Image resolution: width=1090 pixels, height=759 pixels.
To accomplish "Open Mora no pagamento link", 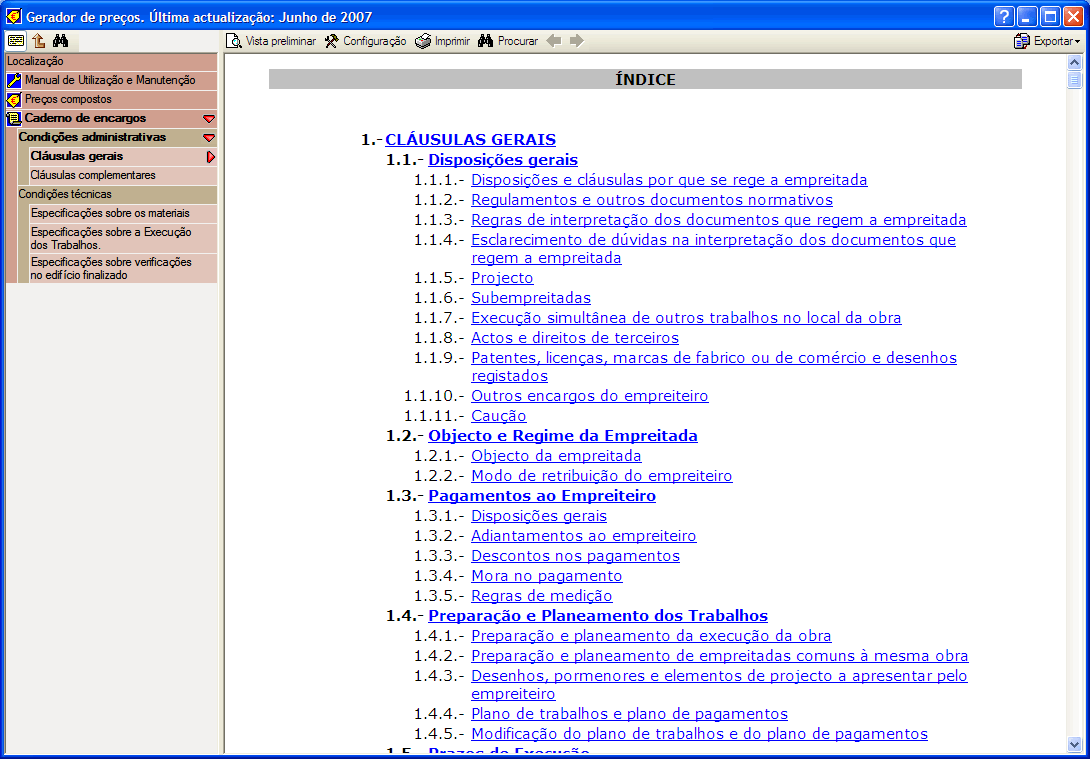I will click(x=547, y=576).
